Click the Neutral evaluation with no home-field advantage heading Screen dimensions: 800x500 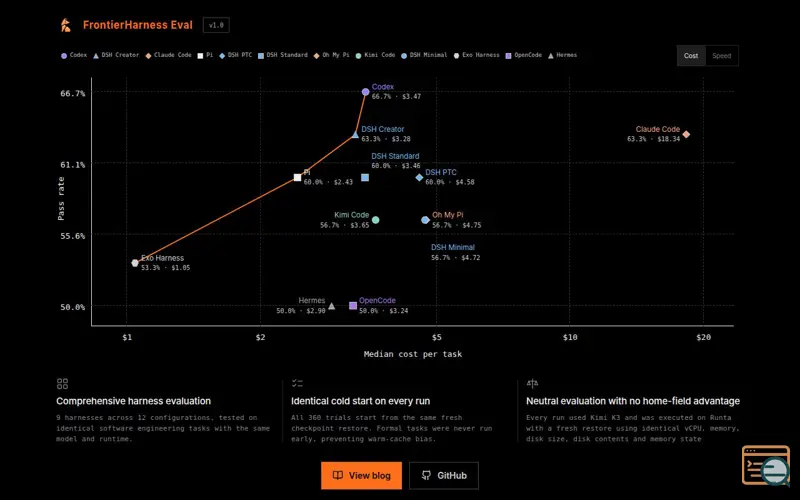point(633,401)
